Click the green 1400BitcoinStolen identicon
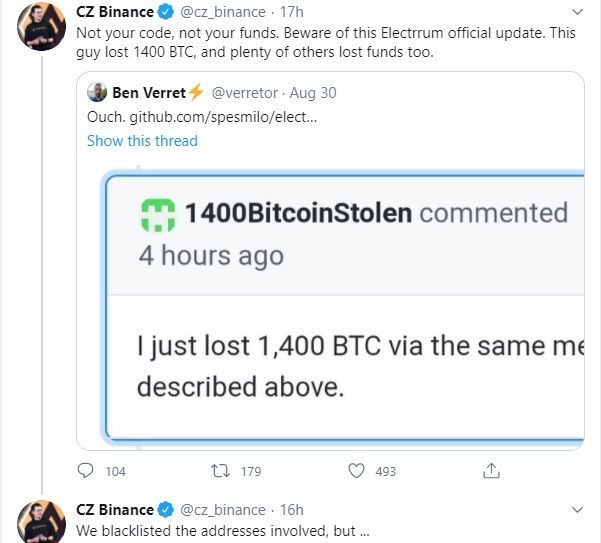The width and height of the screenshot is (601, 543). [x=158, y=215]
